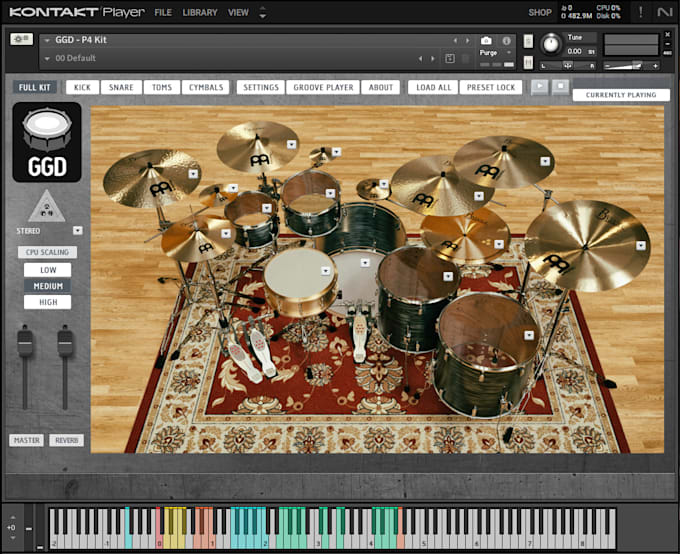Open the GROOVE PLAYER page

[x=323, y=87]
